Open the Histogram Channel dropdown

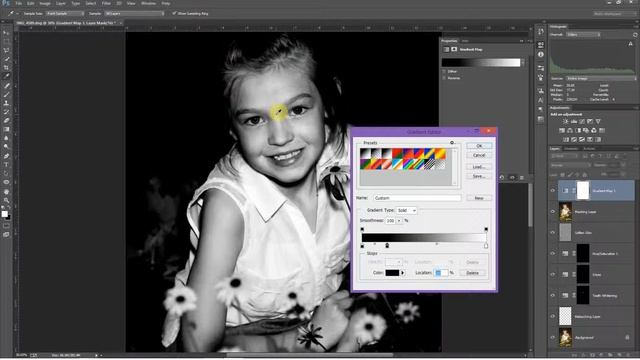[x=583, y=35]
